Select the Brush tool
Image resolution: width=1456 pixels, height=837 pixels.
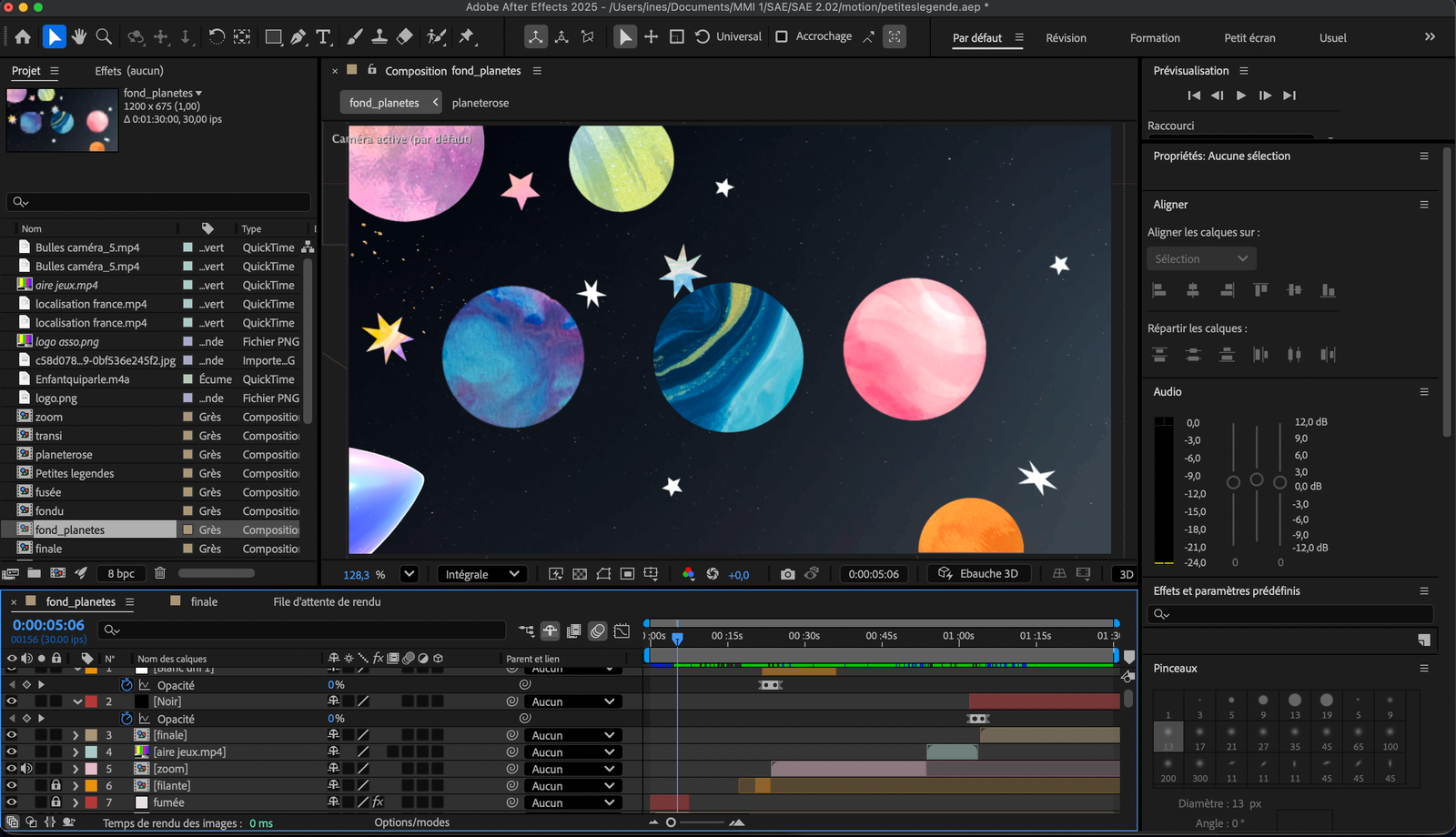pyautogui.click(x=353, y=36)
